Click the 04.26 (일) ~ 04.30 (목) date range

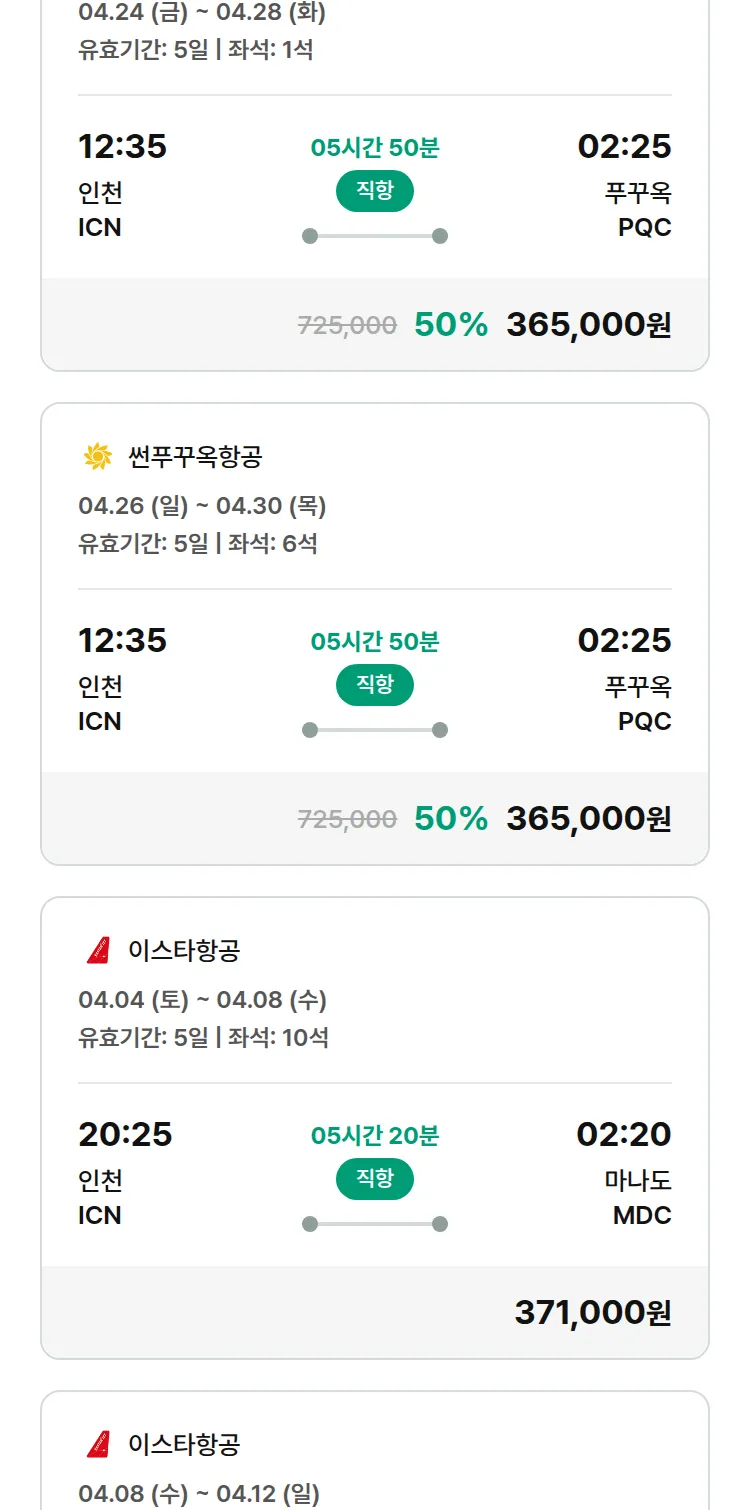tap(202, 506)
